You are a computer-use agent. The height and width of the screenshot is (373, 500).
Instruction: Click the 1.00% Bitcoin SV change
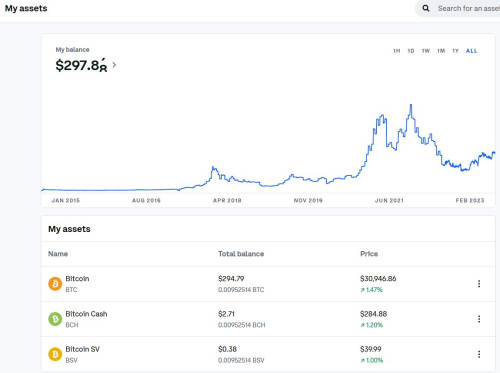[x=372, y=360]
